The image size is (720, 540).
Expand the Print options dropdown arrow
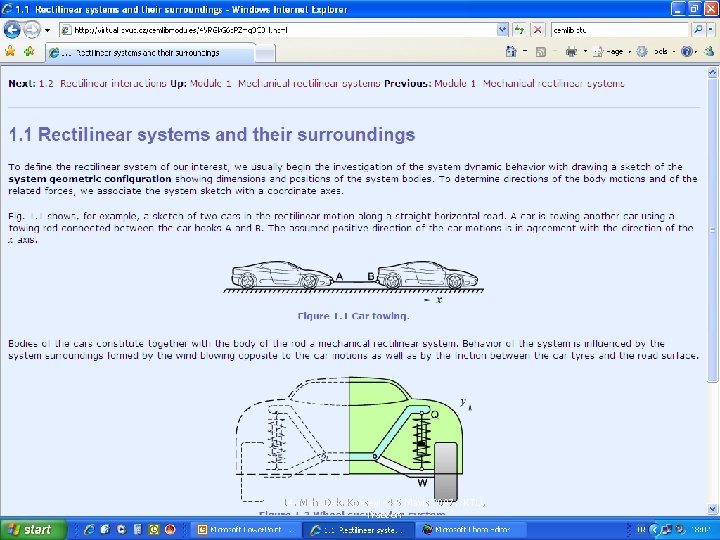[585, 51]
